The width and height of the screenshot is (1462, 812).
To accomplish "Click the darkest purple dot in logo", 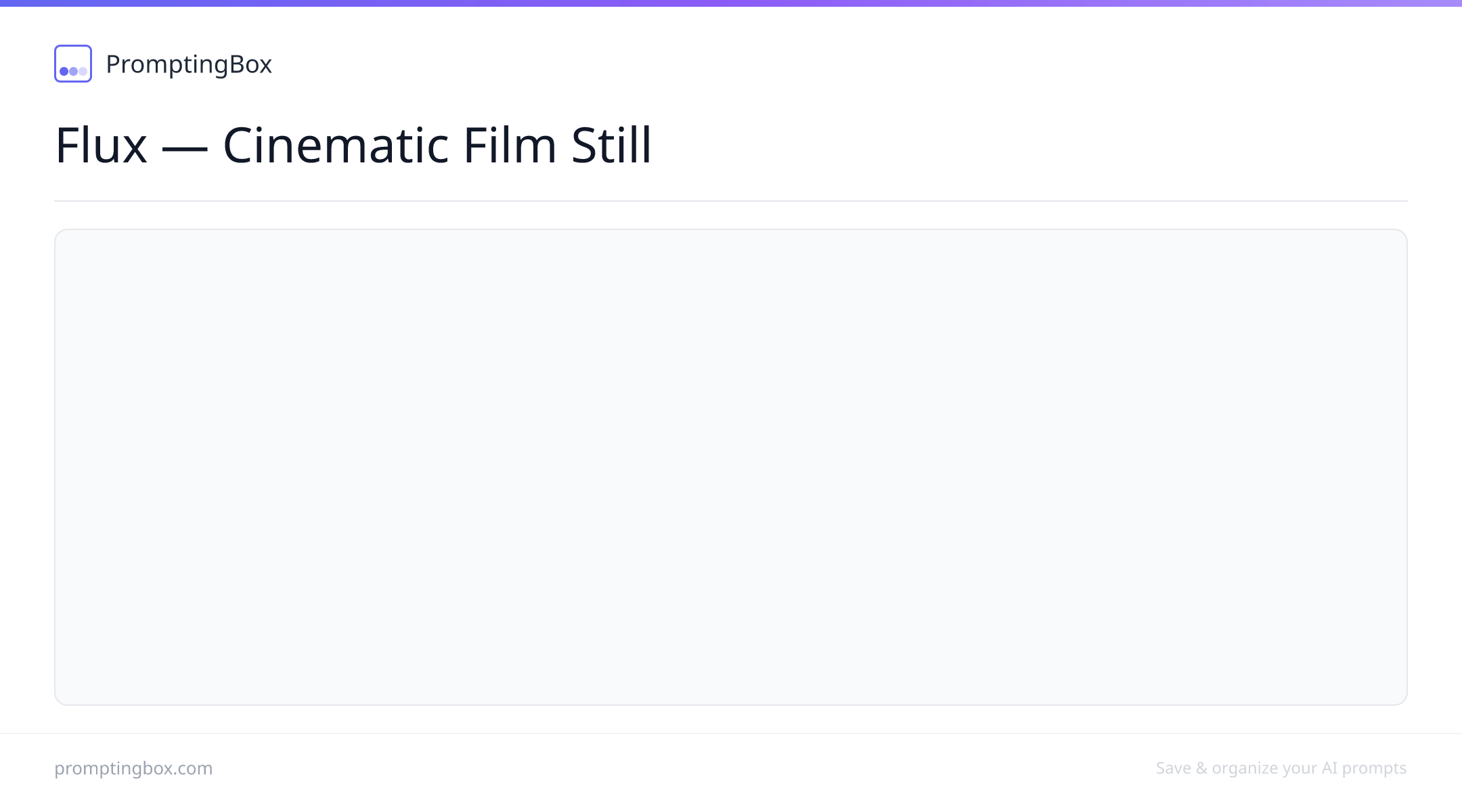I will [x=64, y=71].
